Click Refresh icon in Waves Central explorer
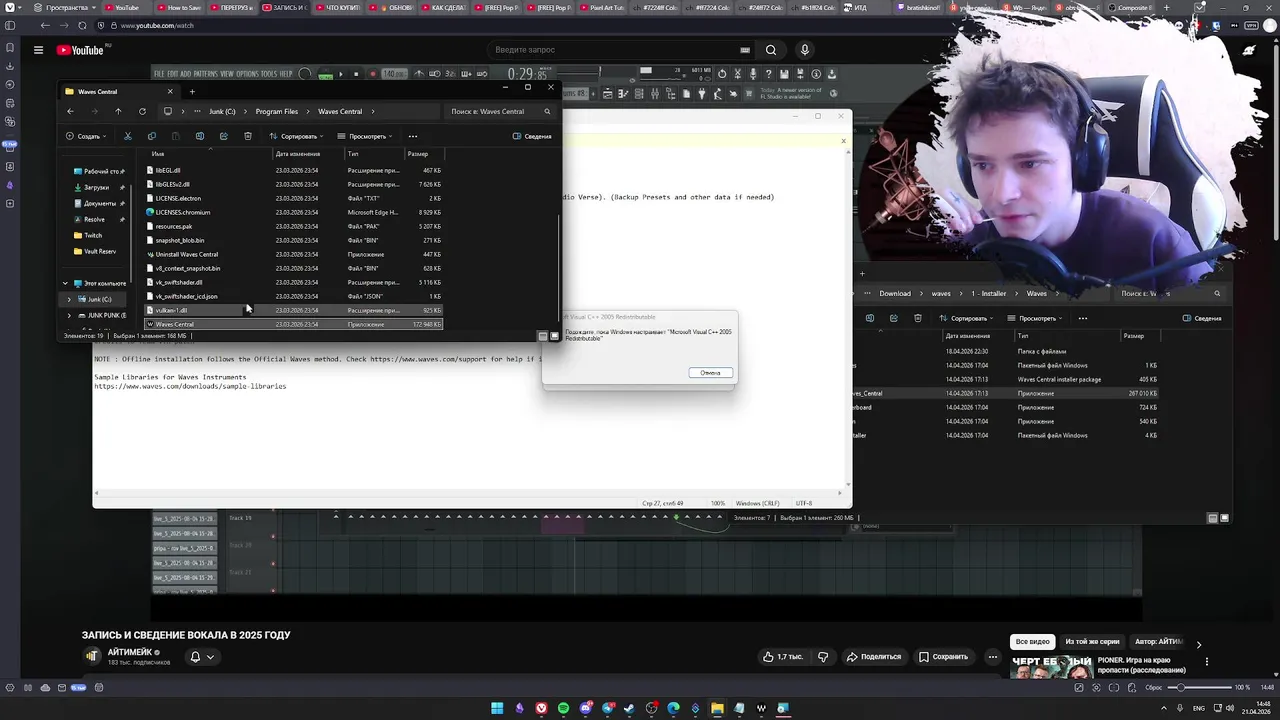Screen dimensions: 1280x720 (x=142, y=111)
